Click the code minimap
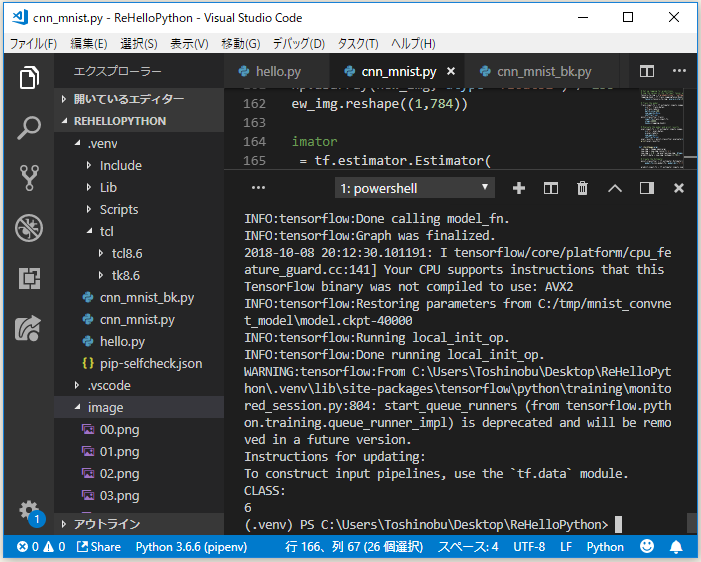This screenshot has width=701, height=562. pyautogui.click(x=661, y=129)
